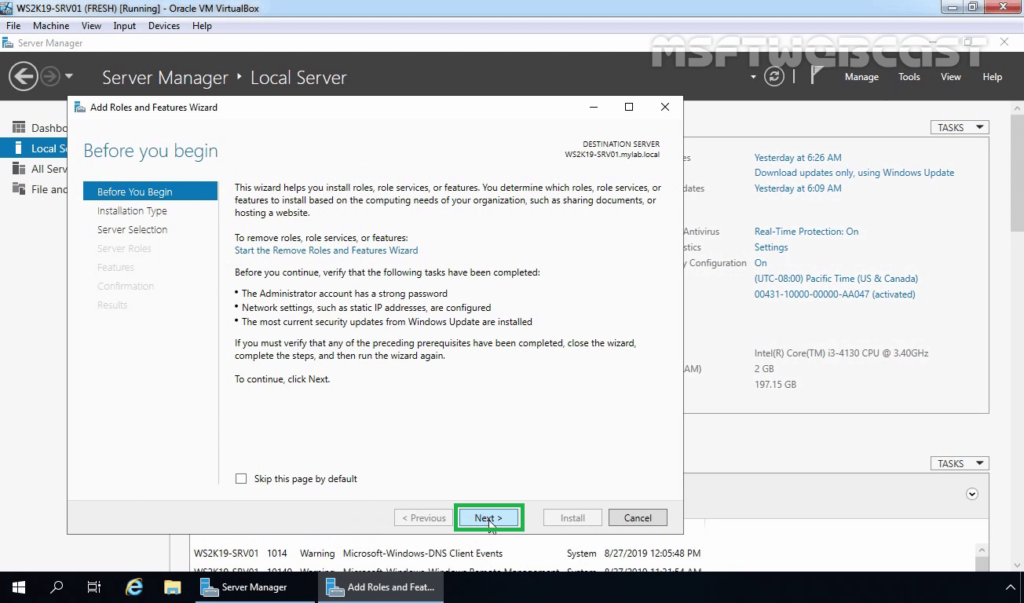Click the Server Manager window title icon

(8, 43)
